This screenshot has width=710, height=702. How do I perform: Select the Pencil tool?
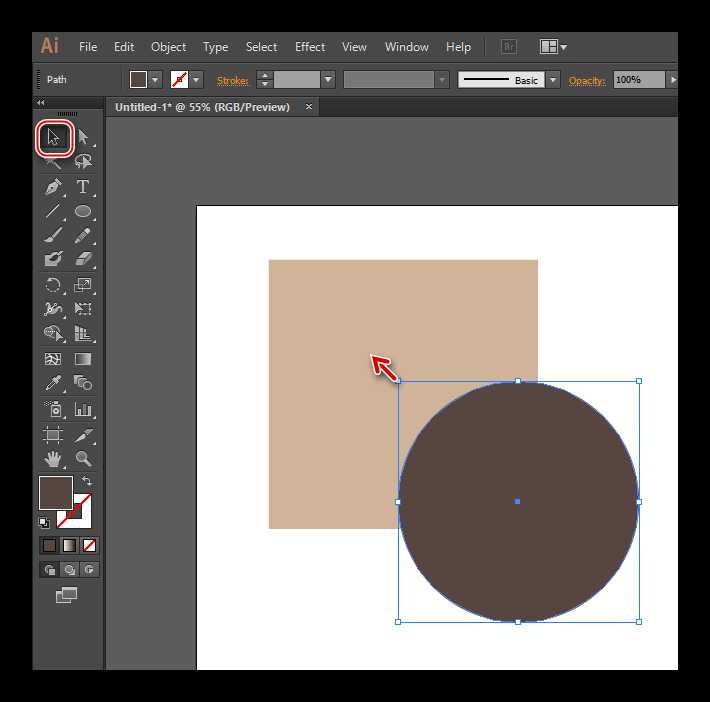click(x=83, y=236)
